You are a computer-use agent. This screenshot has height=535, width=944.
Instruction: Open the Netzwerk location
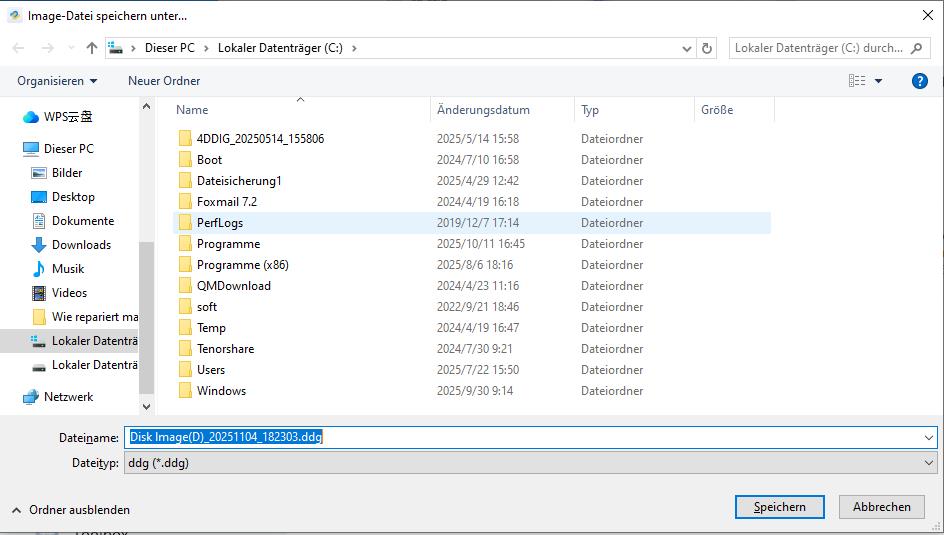point(68,397)
